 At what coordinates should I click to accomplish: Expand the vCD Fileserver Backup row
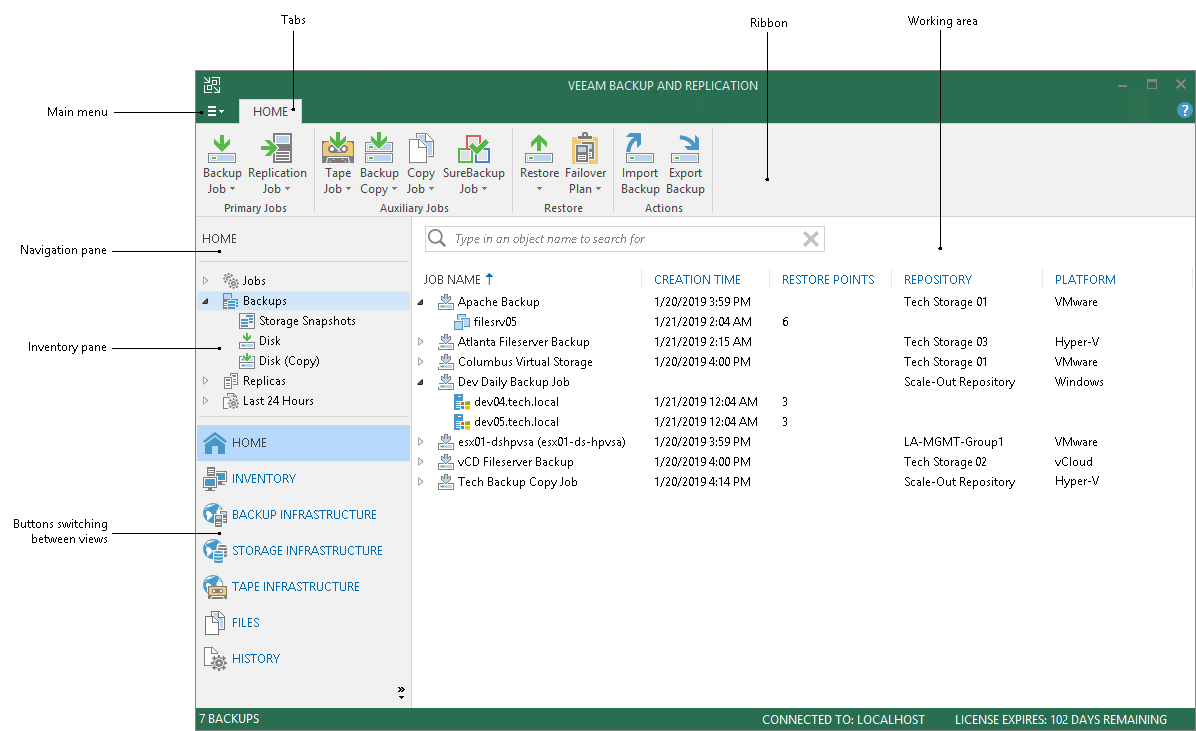(420, 462)
